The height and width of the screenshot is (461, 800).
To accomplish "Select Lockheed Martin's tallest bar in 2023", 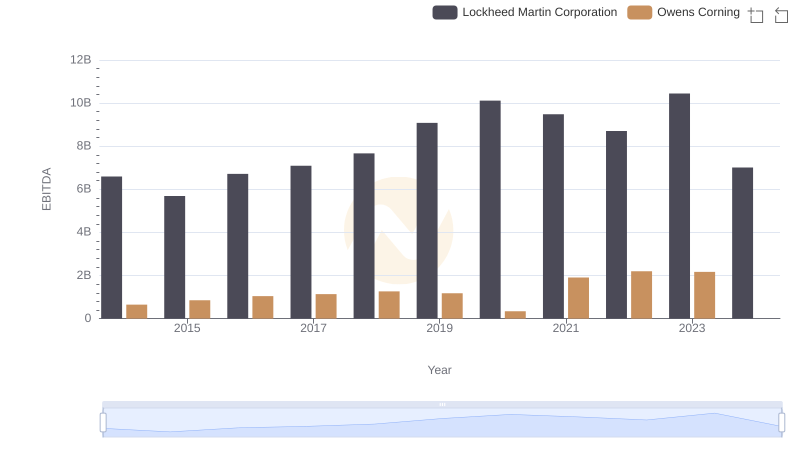I will pos(679,206).
